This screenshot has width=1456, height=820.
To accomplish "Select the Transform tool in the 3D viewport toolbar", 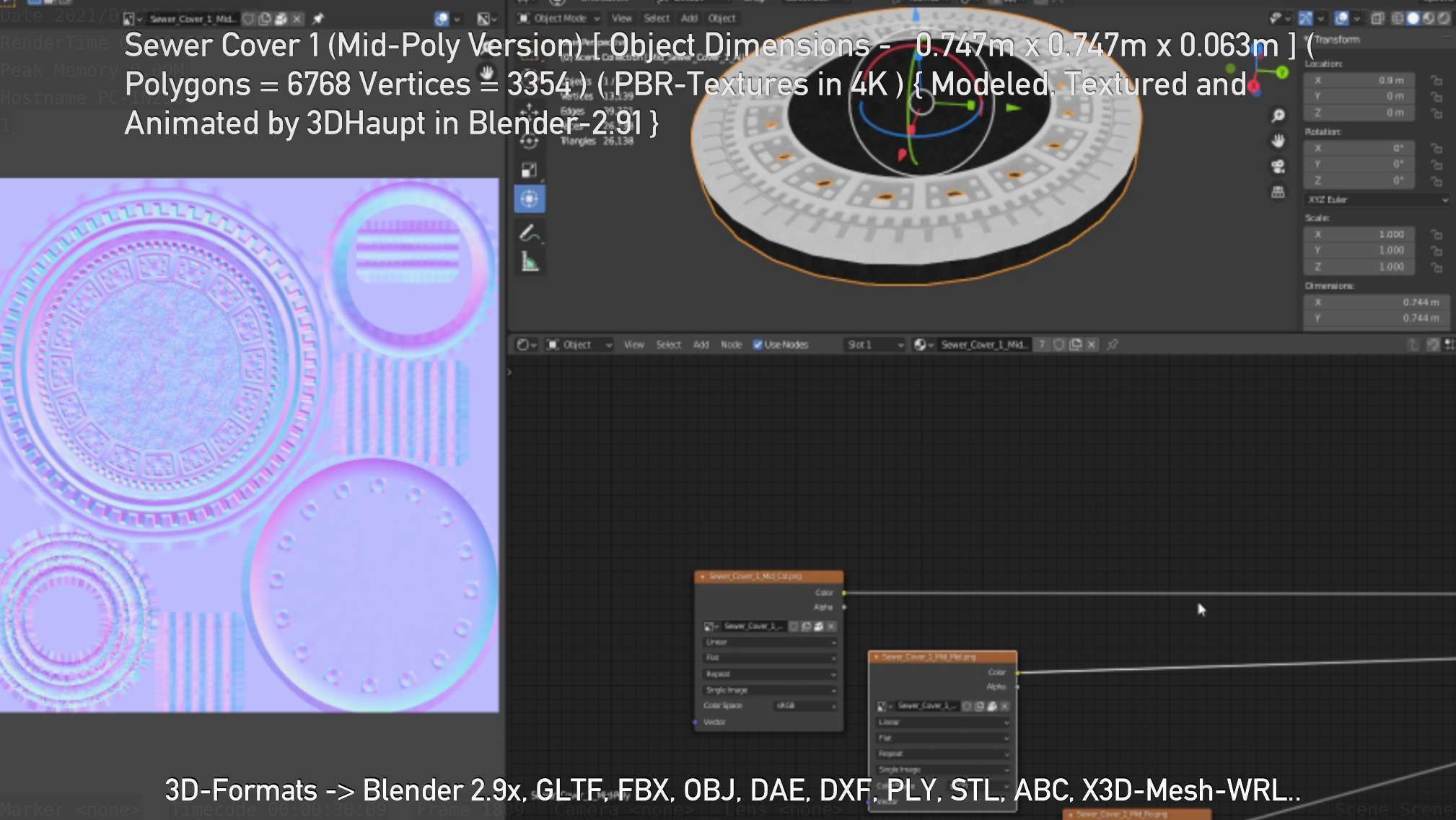I will [x=530, y=199].
